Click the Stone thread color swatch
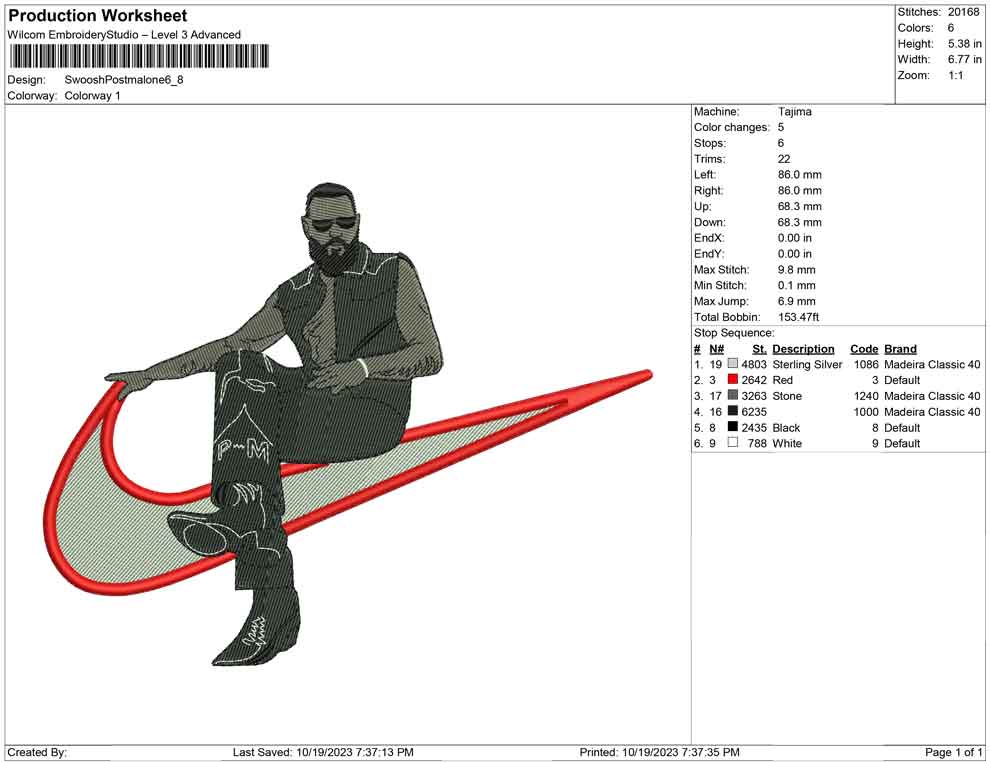The height and width of the screenshot is (762, 990). 732,395
